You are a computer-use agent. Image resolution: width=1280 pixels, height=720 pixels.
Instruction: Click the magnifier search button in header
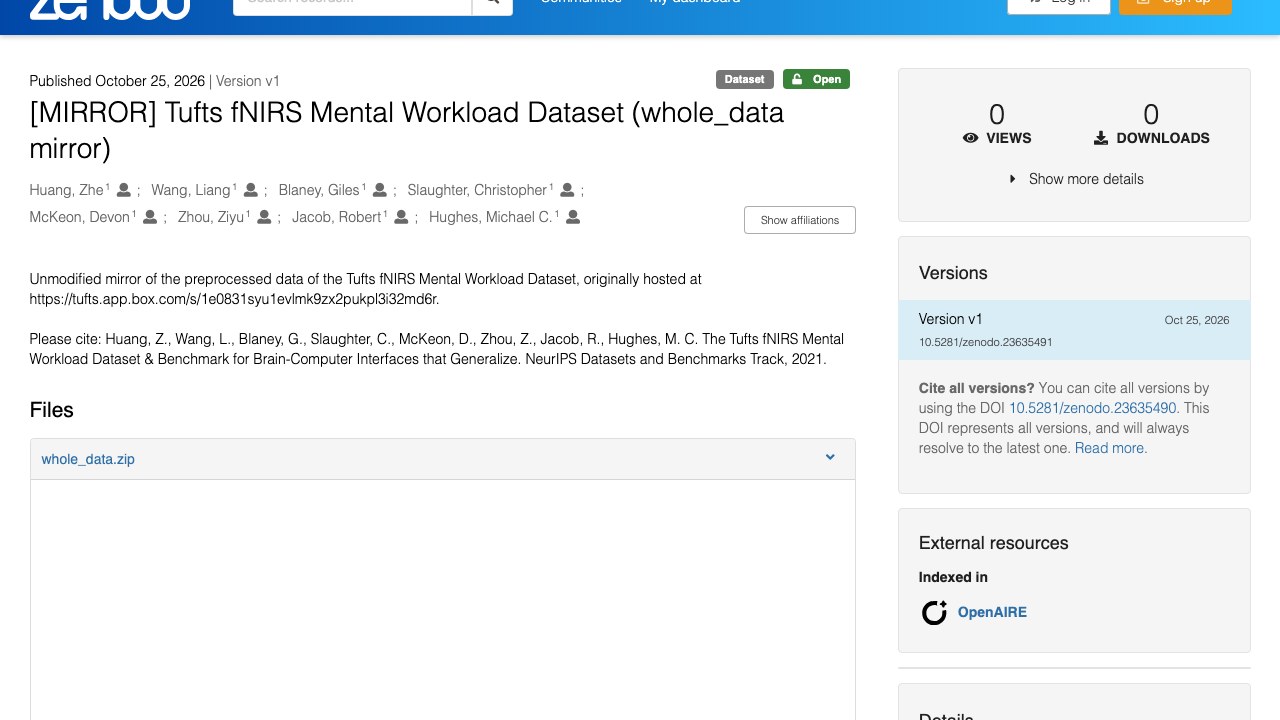[492, 4]
